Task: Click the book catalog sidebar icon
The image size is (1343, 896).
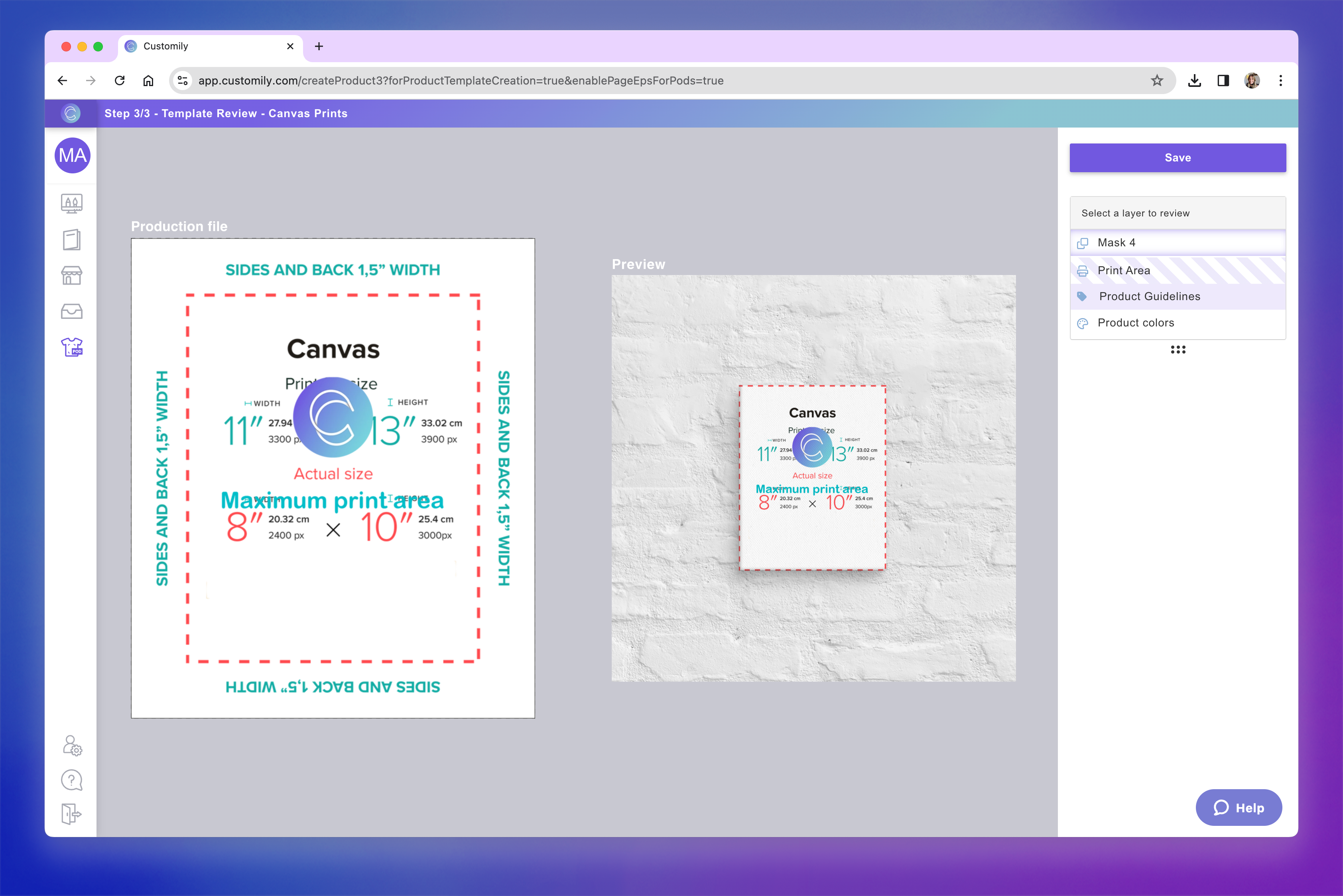Action: click(x=71, y=240)
